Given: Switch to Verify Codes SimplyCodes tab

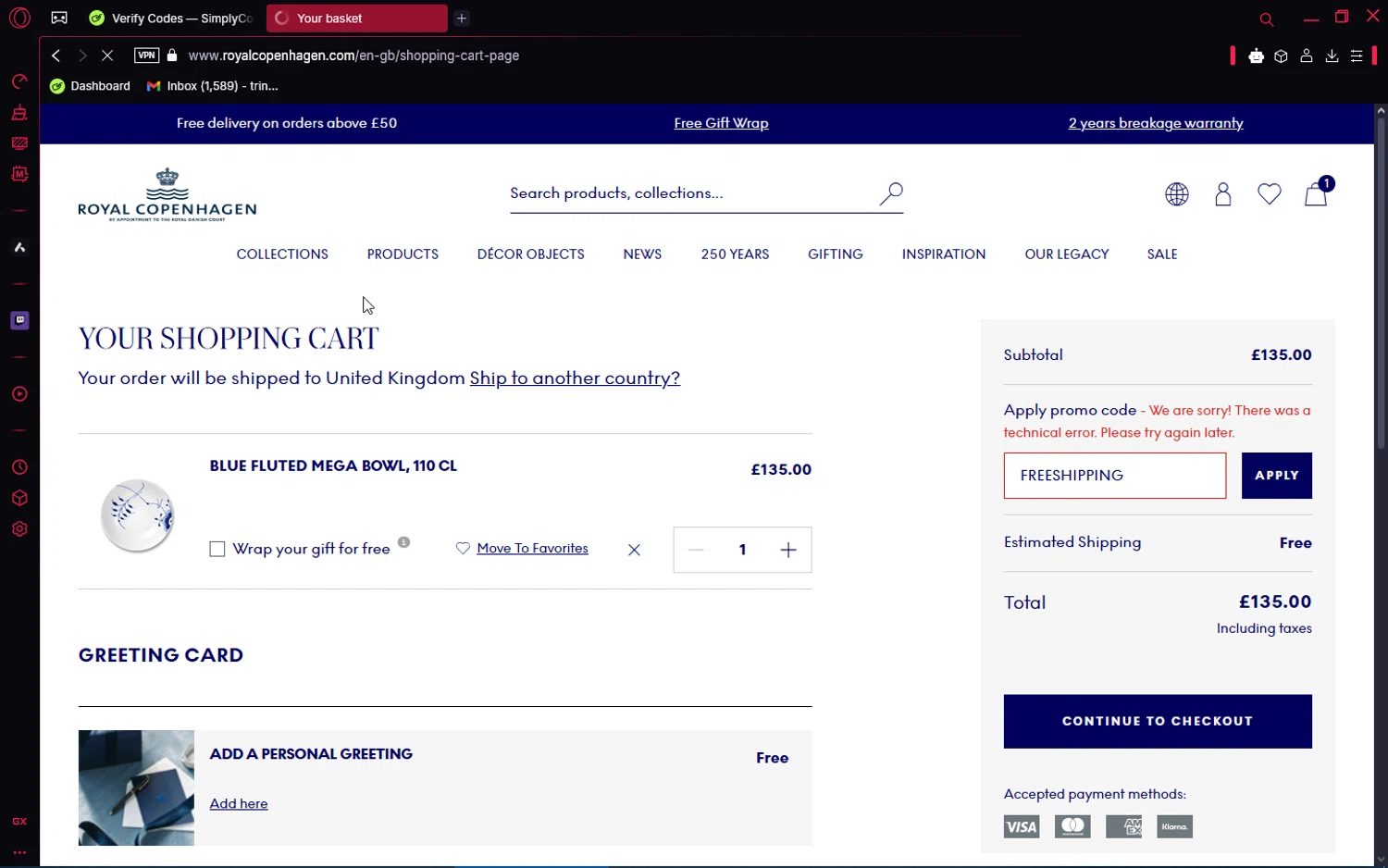Looking at the screenshot, I should (x=170, y=18).
